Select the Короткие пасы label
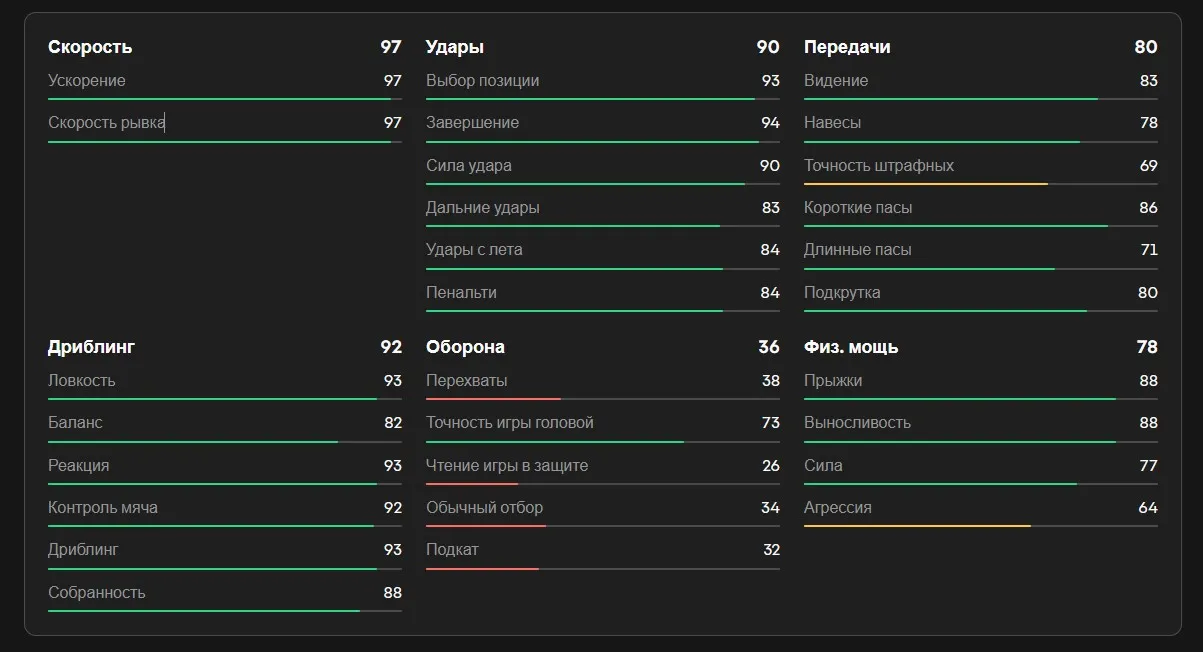 [858, 208]
